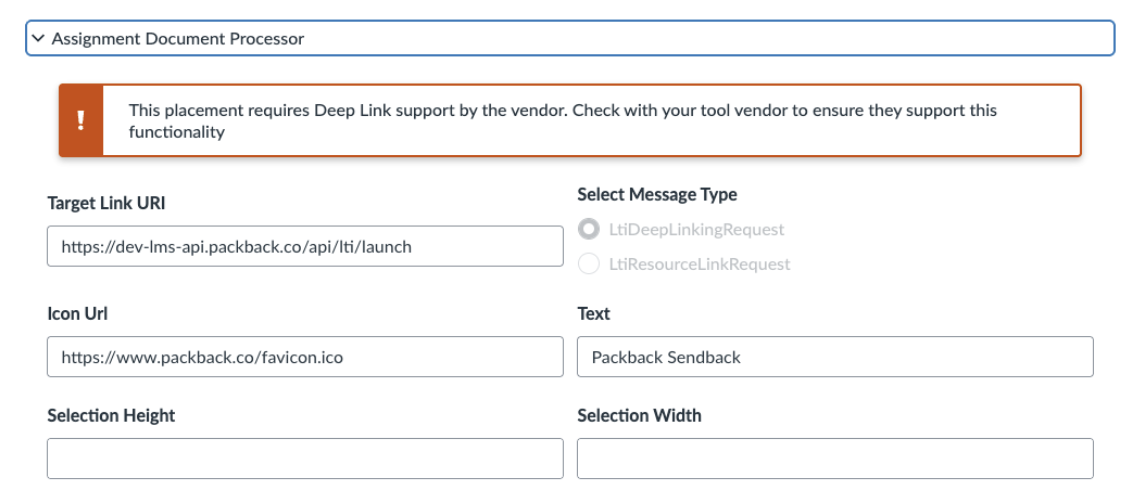The height and width of the screenshot is (502, 1140).
Task: Click the Deep Link support warning message
Action: coord(562,110)
